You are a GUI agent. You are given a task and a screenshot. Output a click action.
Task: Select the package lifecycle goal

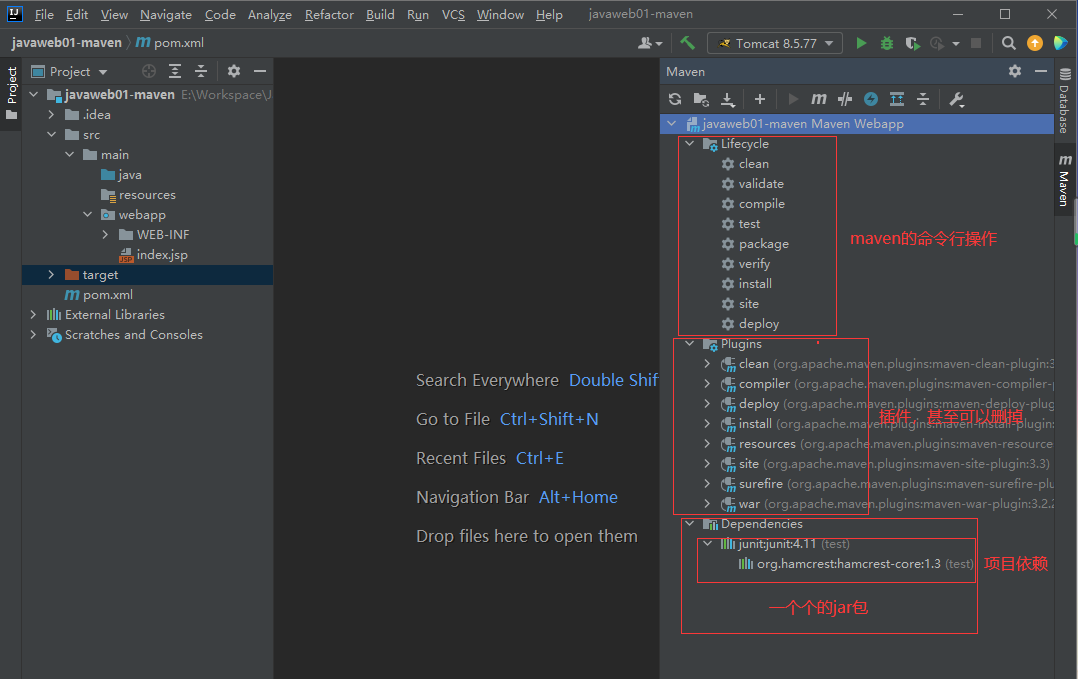[763, 244]
